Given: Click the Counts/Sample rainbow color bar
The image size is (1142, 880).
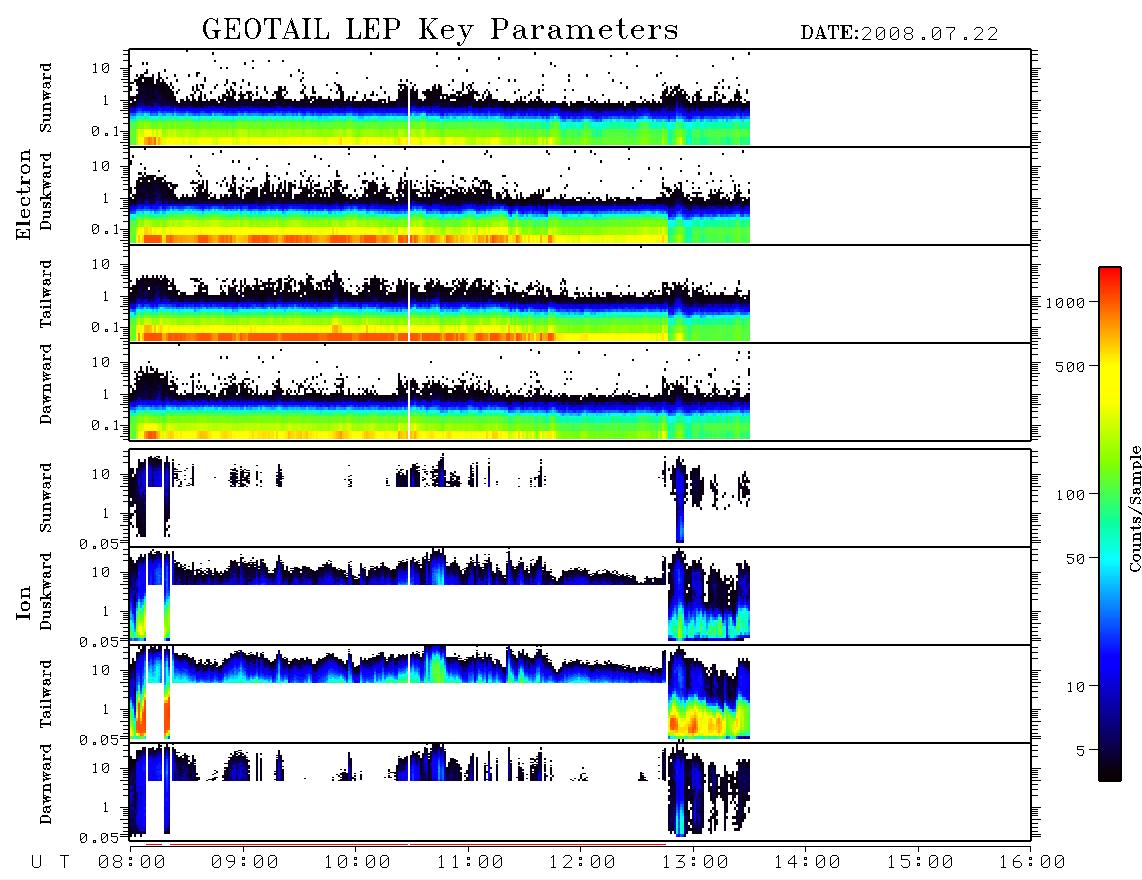Looking at the screenshot, I should 1110,525.
